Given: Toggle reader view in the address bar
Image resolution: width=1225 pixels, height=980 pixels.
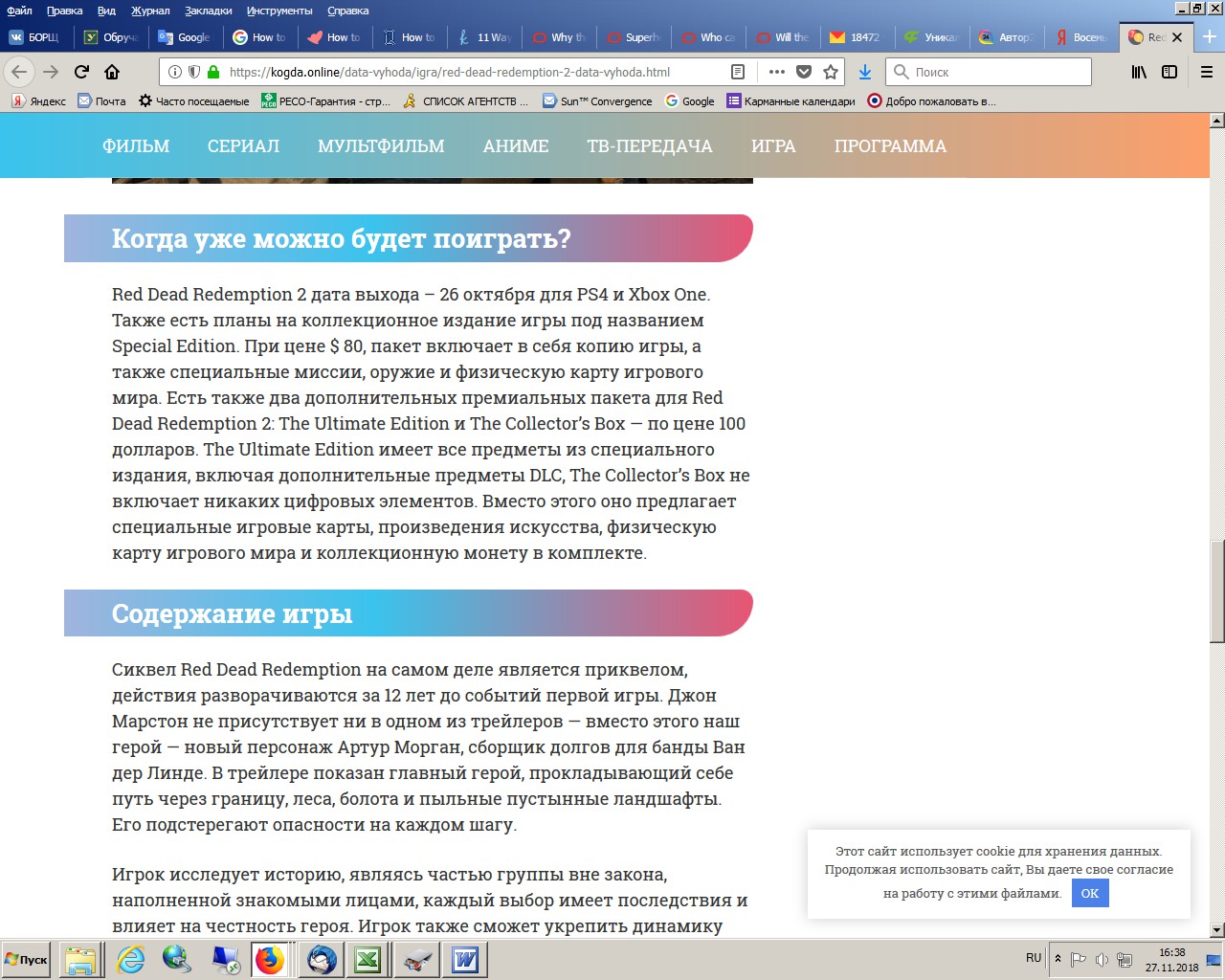Looking at the screenshot, I should 738,72.
